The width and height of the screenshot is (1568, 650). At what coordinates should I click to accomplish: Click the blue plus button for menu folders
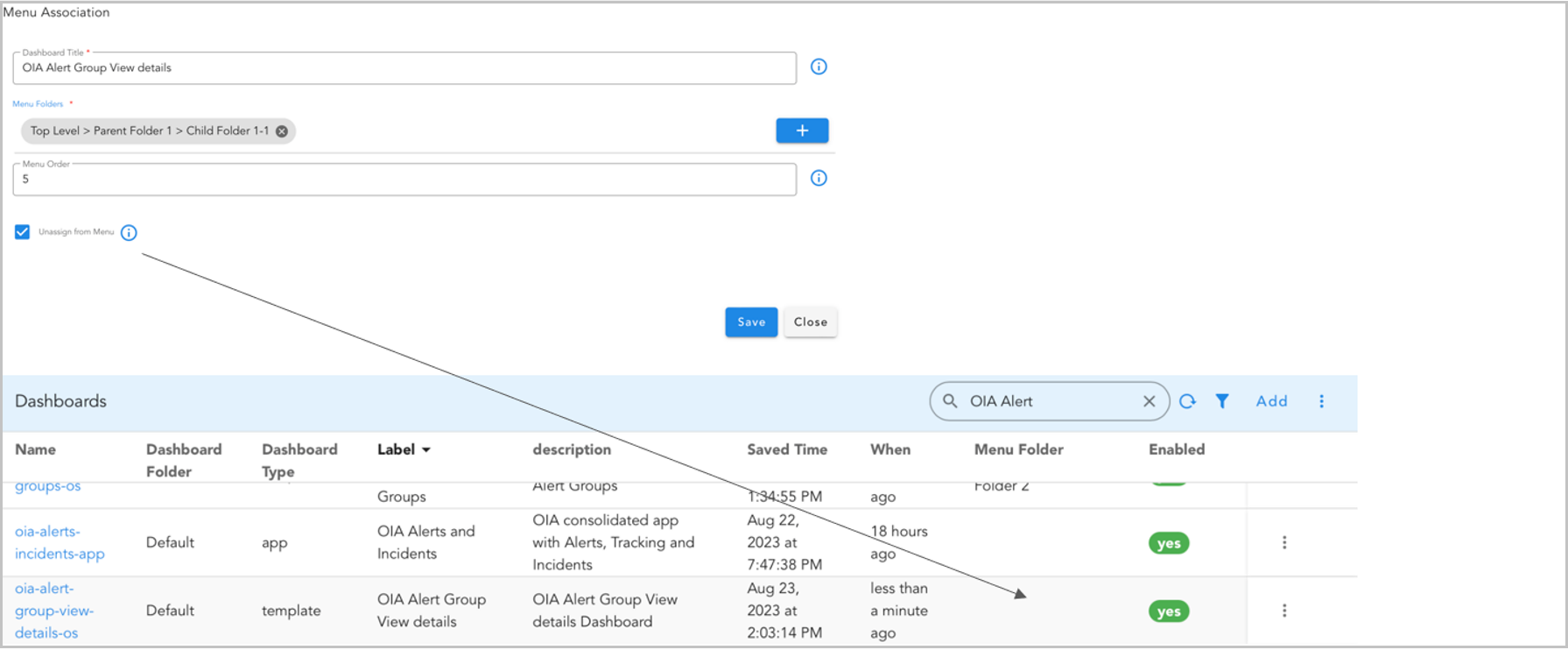pyautogui.click(x=802, y=131)
